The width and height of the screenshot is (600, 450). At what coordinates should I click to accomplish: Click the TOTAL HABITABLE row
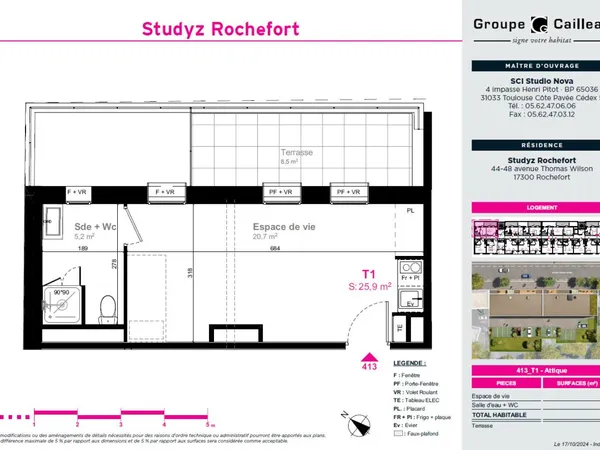tap(536, 415)
